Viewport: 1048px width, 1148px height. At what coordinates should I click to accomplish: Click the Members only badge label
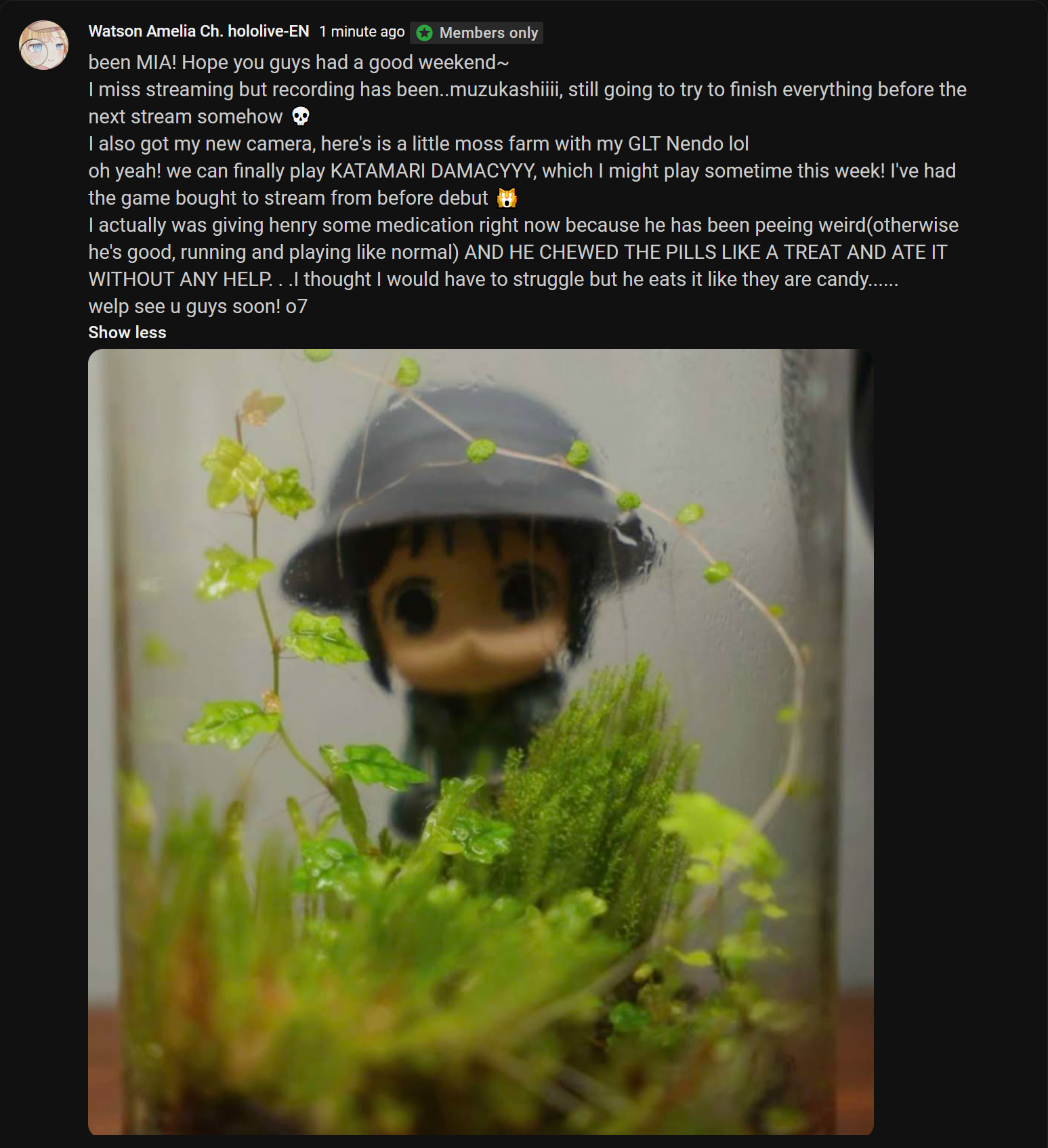coord(488,33)
